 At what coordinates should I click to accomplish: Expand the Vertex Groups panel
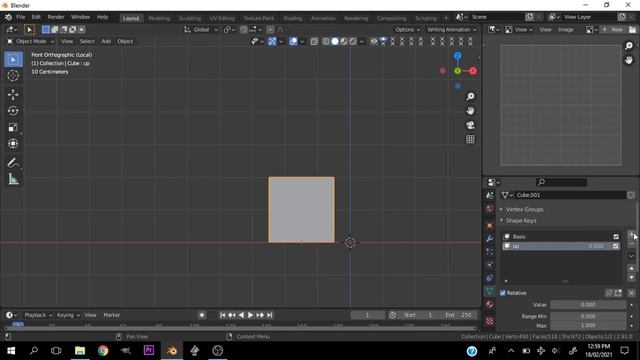coord(524,209)
